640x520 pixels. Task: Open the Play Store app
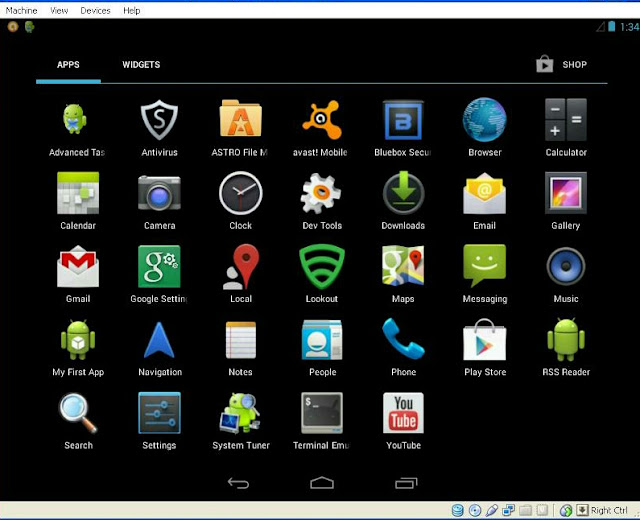484,348
